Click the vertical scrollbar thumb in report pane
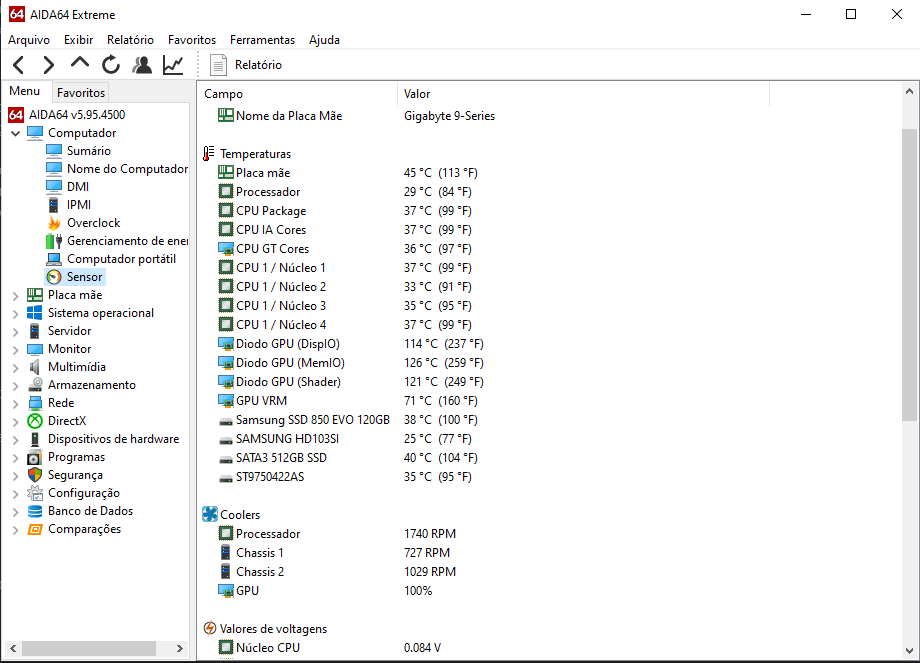This screenshot has height=663, width=920. [x=909, y=275]
